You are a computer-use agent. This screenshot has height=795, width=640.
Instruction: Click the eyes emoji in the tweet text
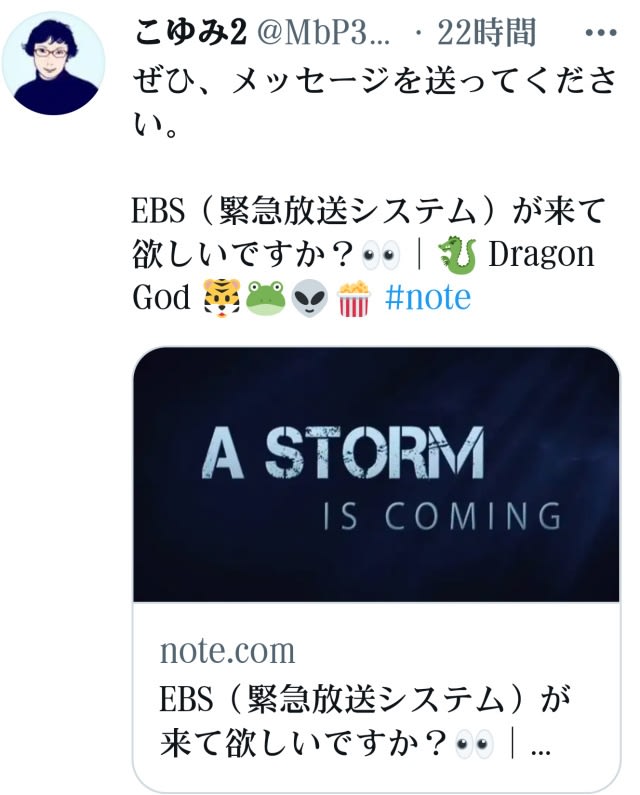380,255
